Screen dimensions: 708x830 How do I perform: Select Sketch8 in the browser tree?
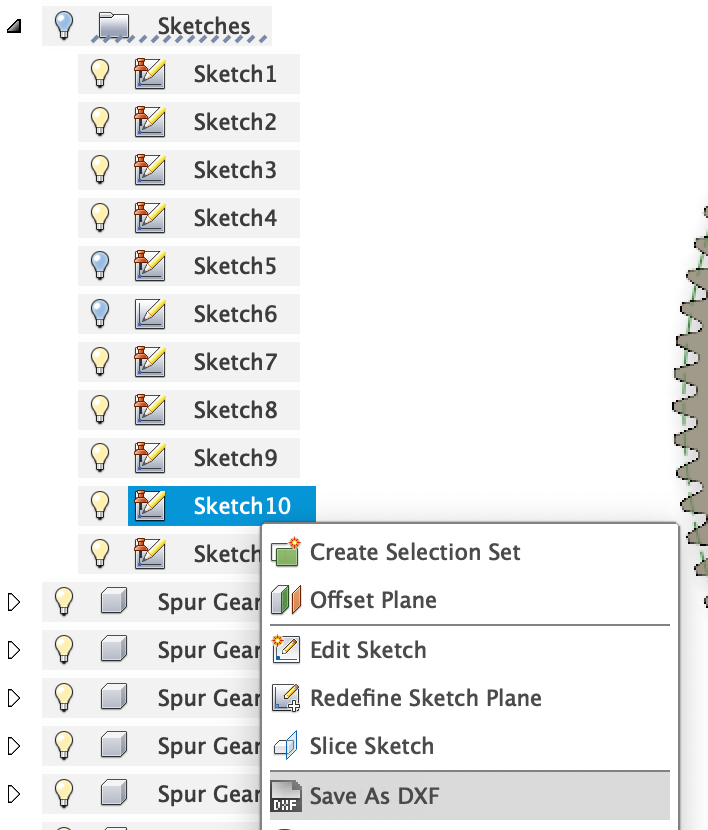point(235,410)
